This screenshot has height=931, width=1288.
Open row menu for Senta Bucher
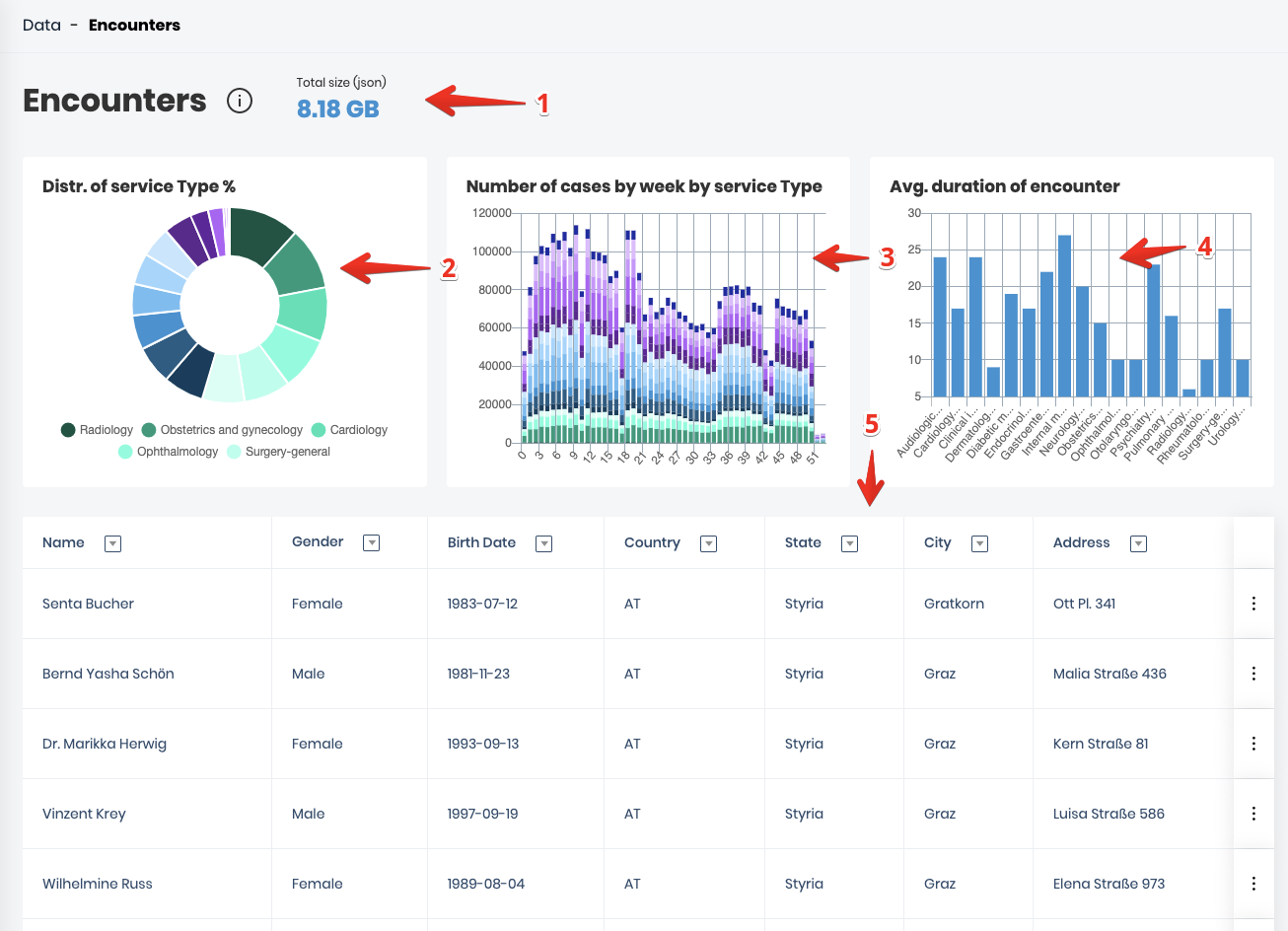pyautogui.click(x=1253, y=604)
